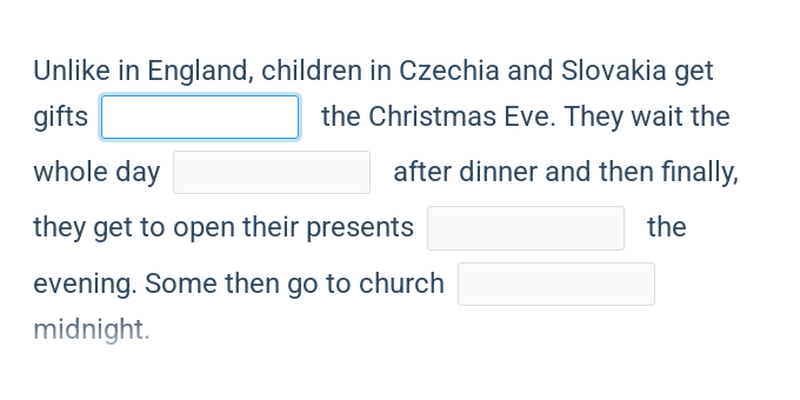Screen dimensions: 800x400
Task: Click the word 'Unlike' in the passage
Action: point(71,70)
